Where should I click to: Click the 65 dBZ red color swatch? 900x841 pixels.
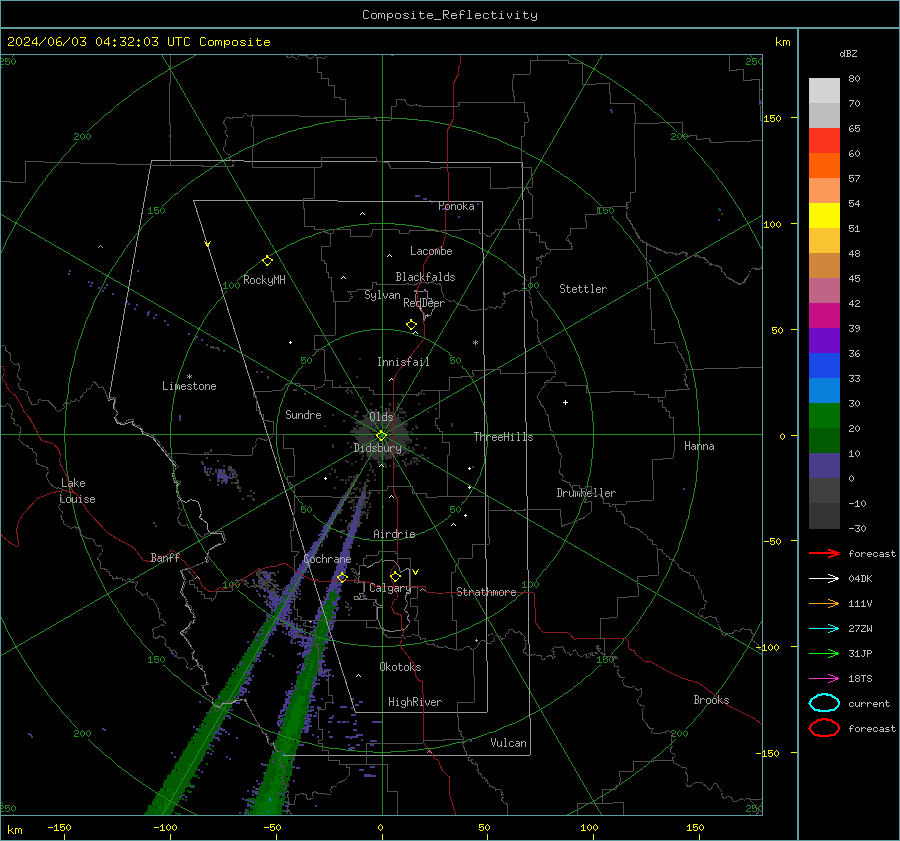pyautogui.click(x=824, y=140)
